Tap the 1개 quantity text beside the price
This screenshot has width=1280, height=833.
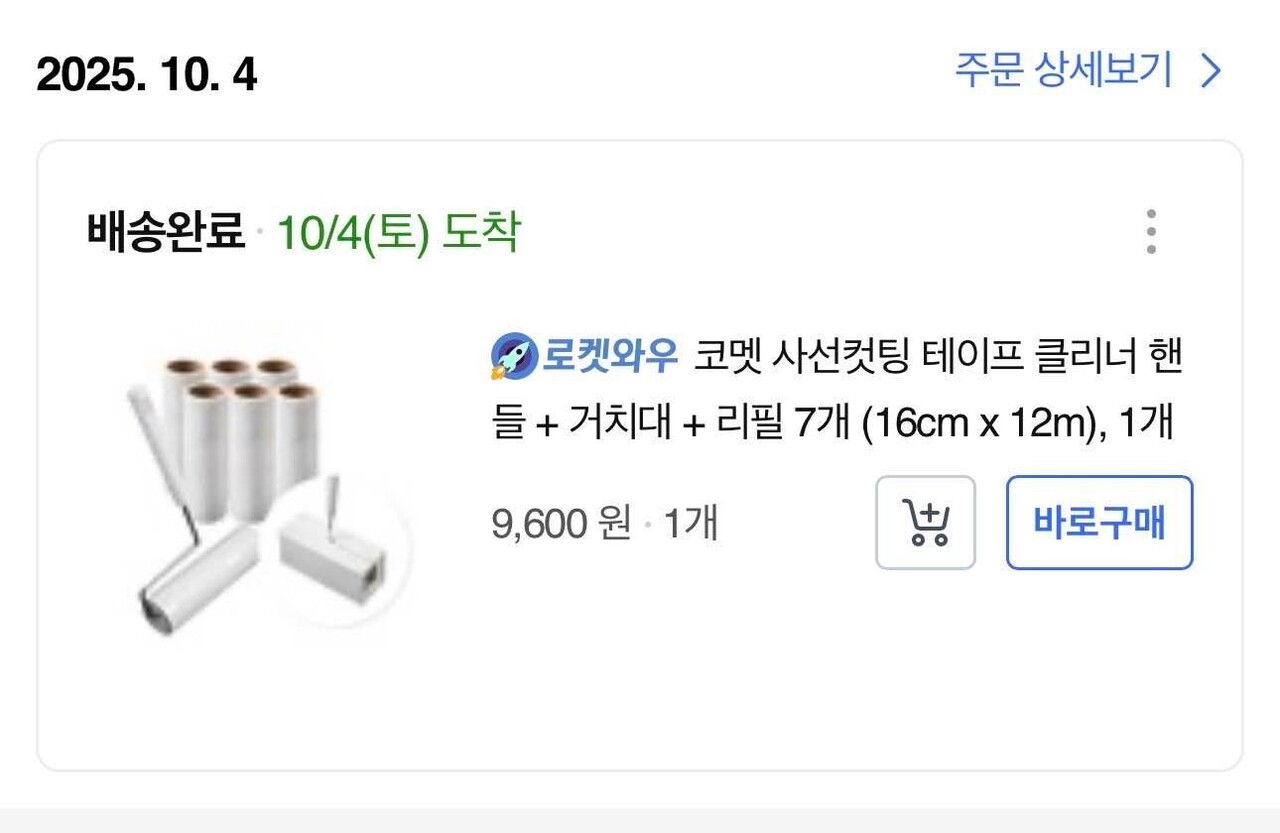coord(694,522)
